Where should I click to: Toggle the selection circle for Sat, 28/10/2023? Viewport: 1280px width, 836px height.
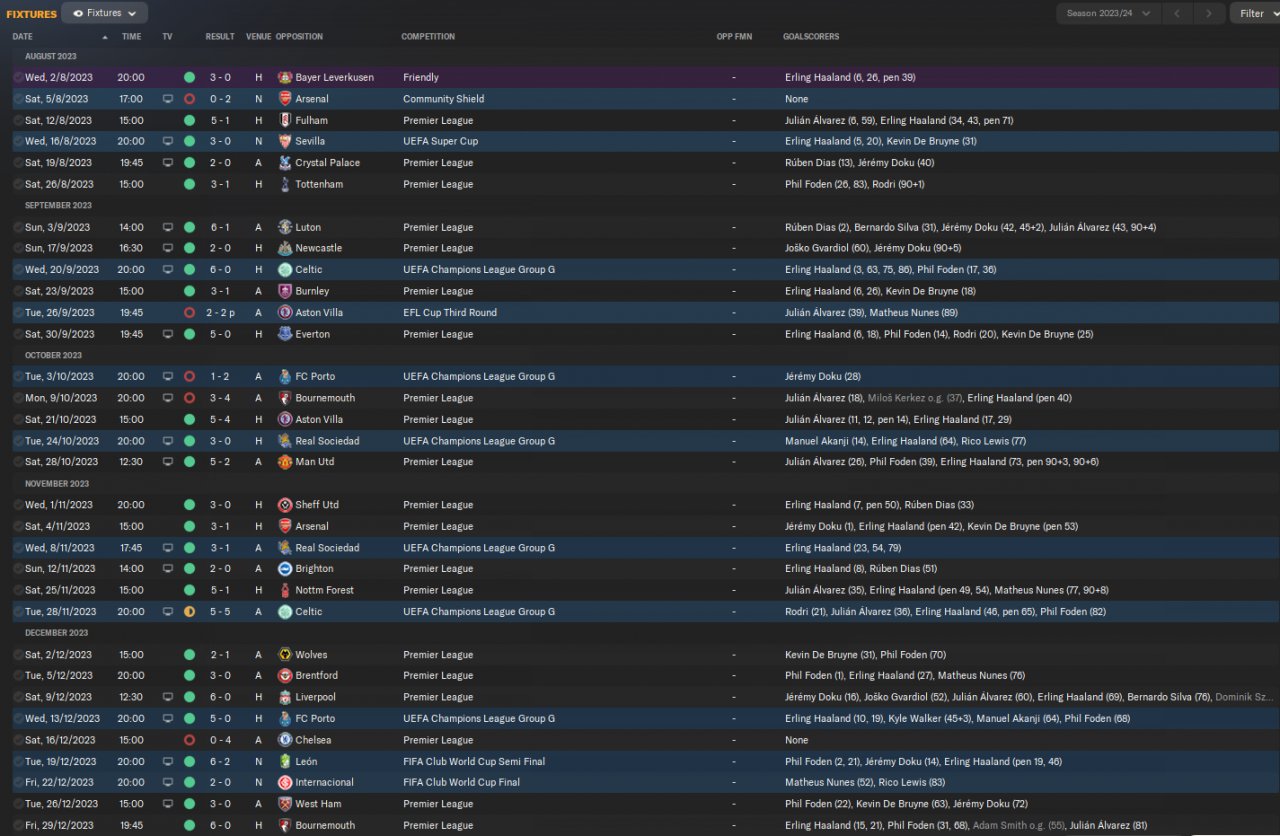tap(18, 462)
